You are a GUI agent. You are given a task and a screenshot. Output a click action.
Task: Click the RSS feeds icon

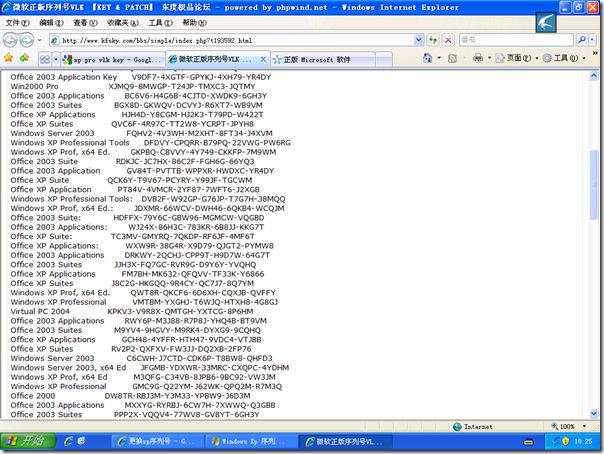[x=452, y=59]
